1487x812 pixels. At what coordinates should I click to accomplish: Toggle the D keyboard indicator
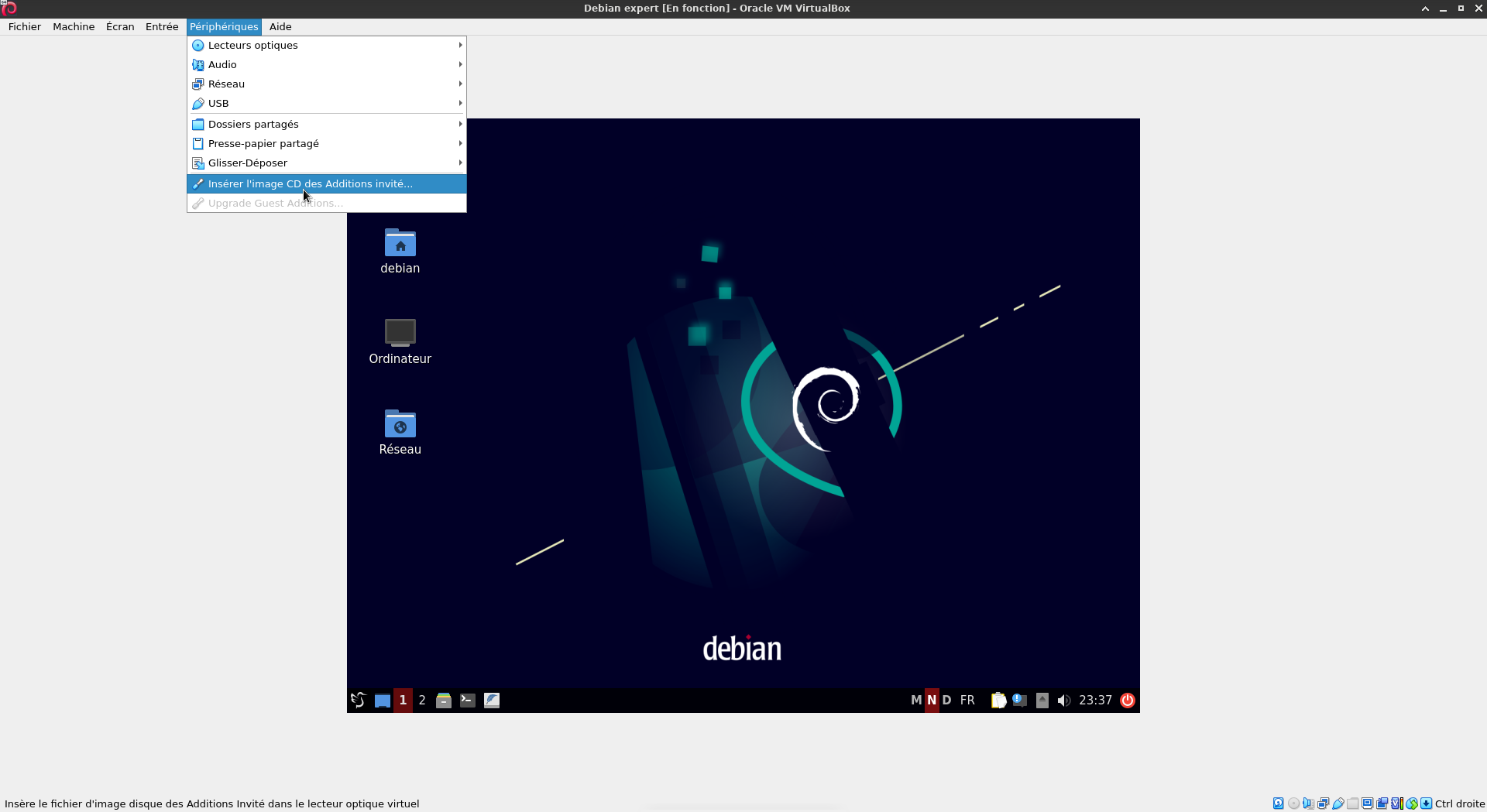(946, 700)
